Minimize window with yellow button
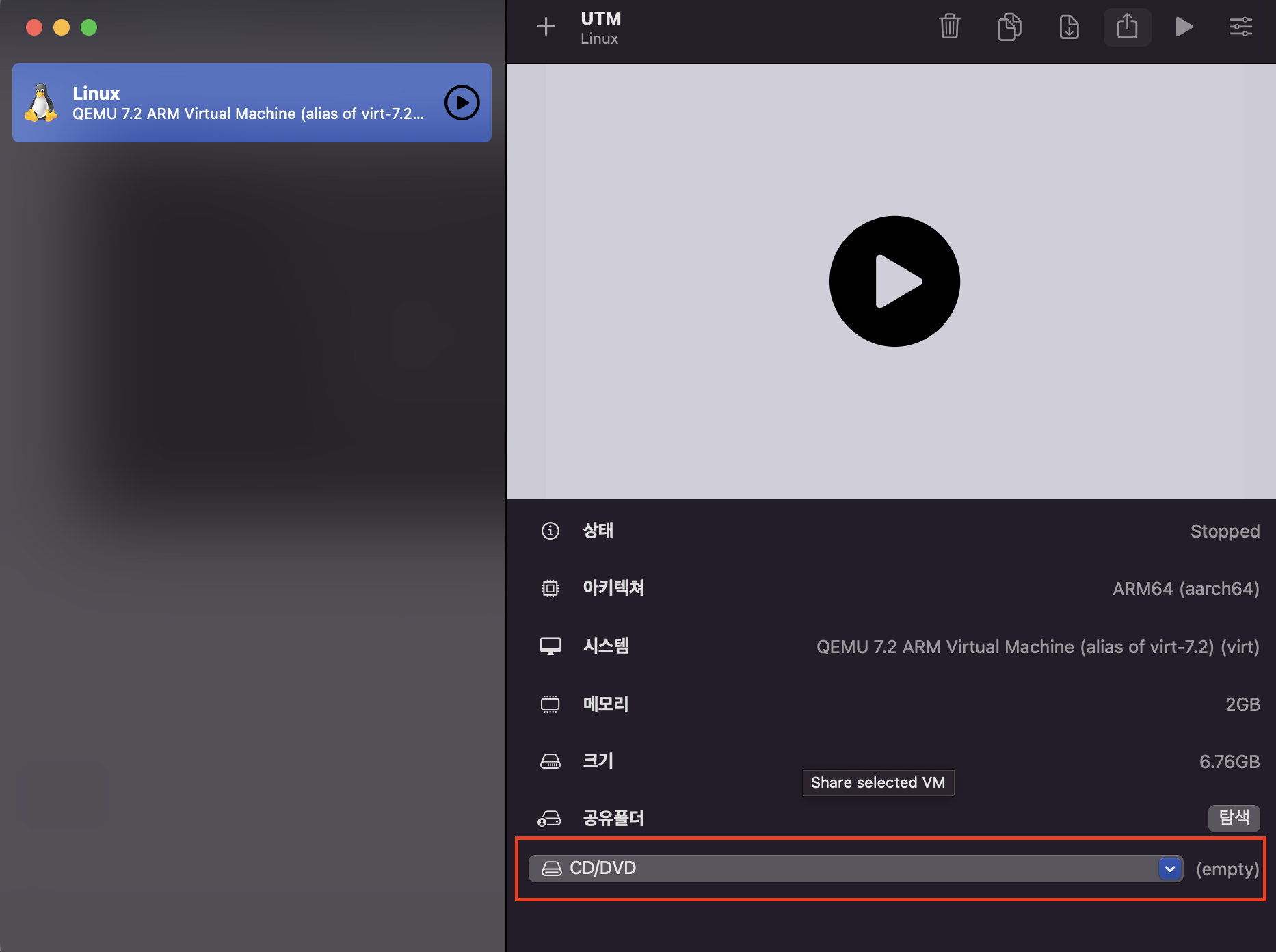1276x952 pixels. click(x=62, y=27)
